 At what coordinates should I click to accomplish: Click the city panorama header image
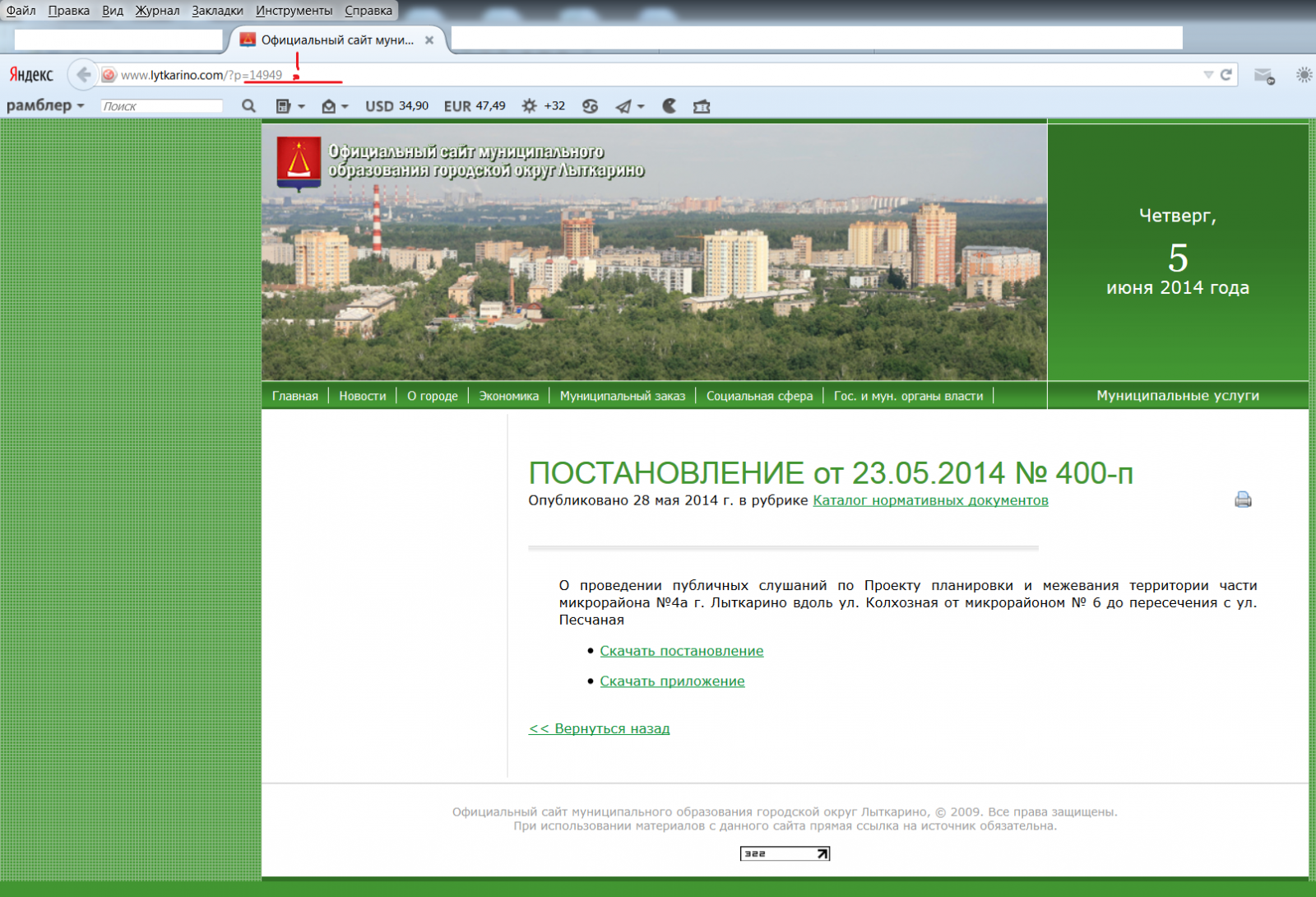[x=654, y=252]
